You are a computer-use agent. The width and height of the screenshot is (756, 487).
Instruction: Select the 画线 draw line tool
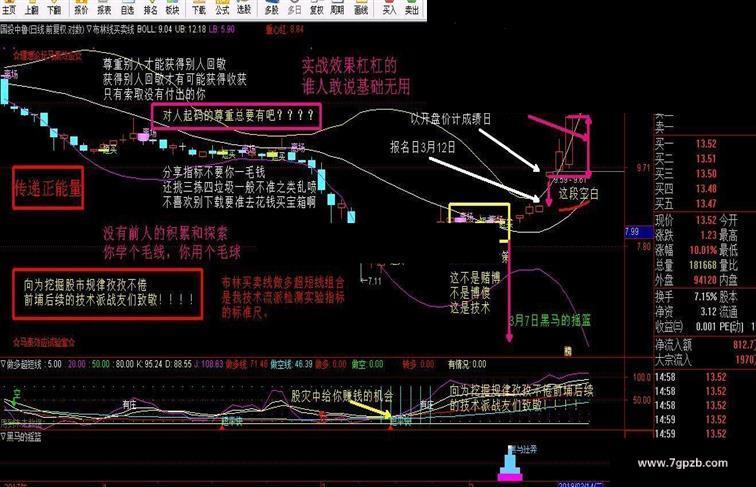tap(361, 9)
